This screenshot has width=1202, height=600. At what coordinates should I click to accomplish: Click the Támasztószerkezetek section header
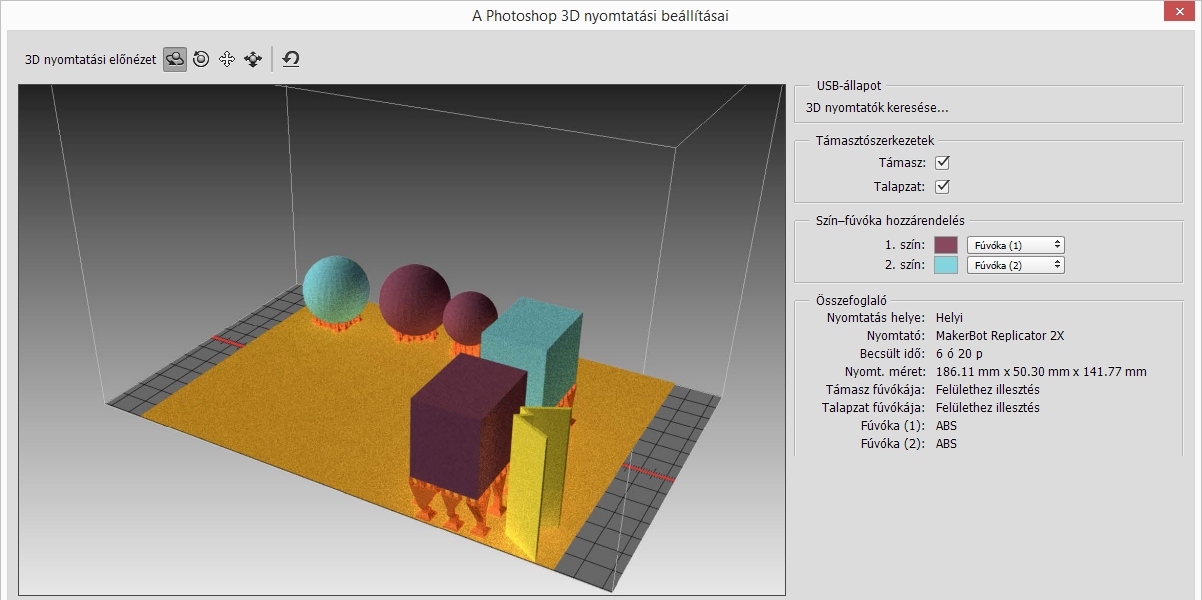pyautogui.click(x=878, y=141)
